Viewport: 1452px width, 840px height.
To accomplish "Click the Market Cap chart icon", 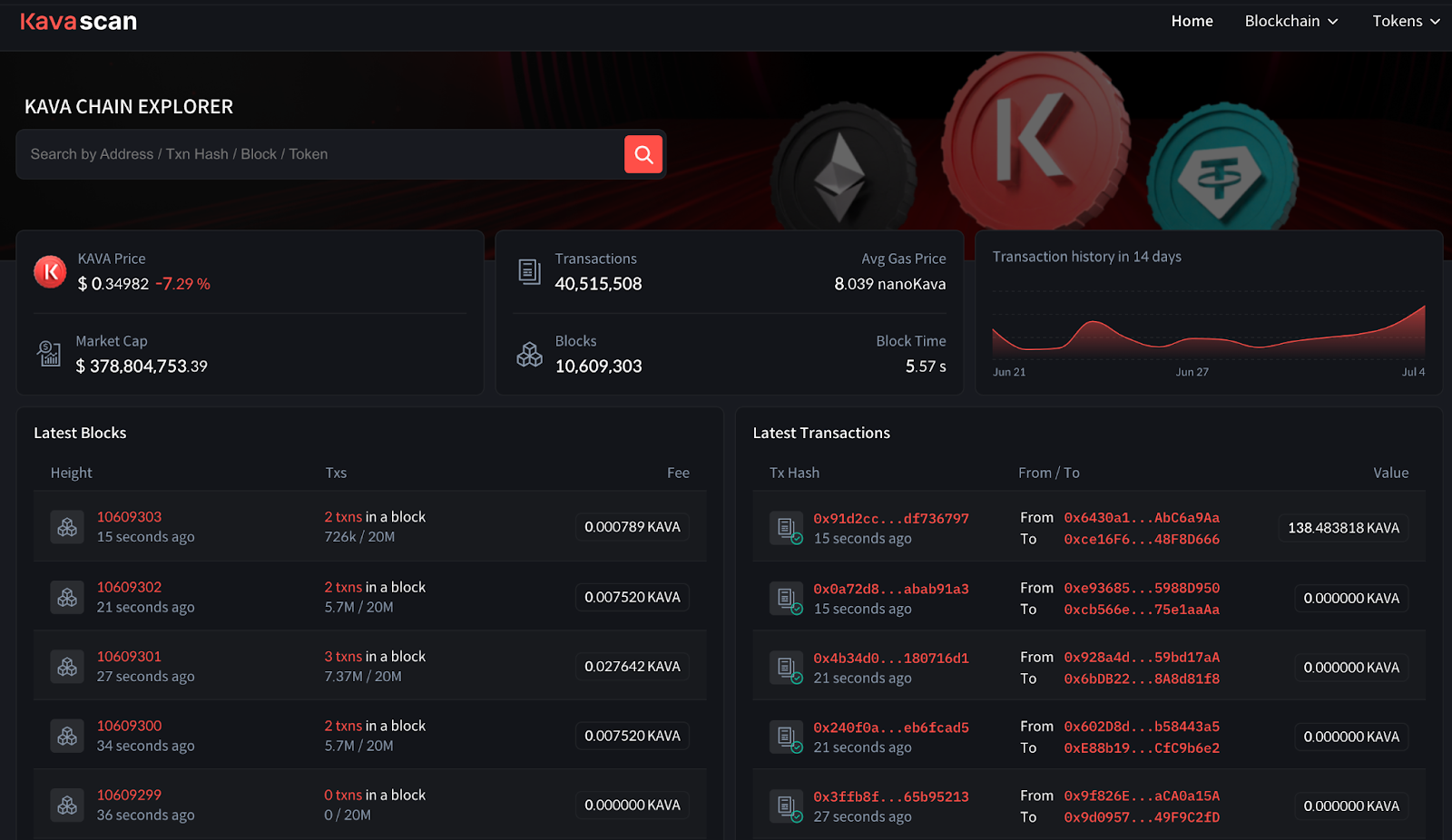I will 49,354.
